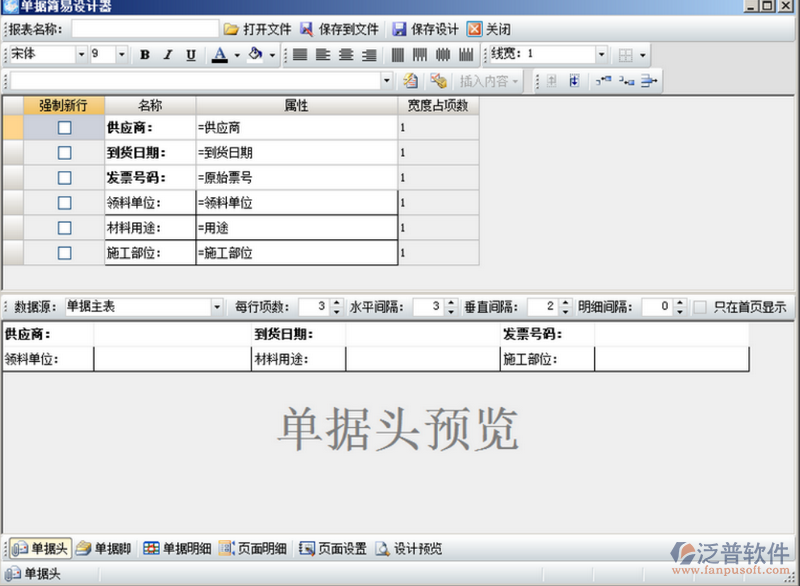Click the formula edit icon beside the combo box

[410, 81]
